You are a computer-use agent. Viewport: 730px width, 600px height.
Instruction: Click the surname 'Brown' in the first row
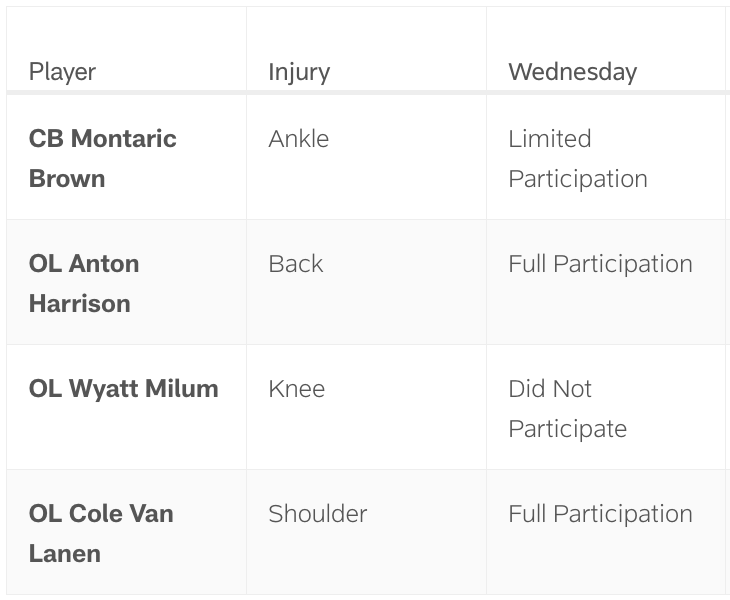tap(67, 179)
